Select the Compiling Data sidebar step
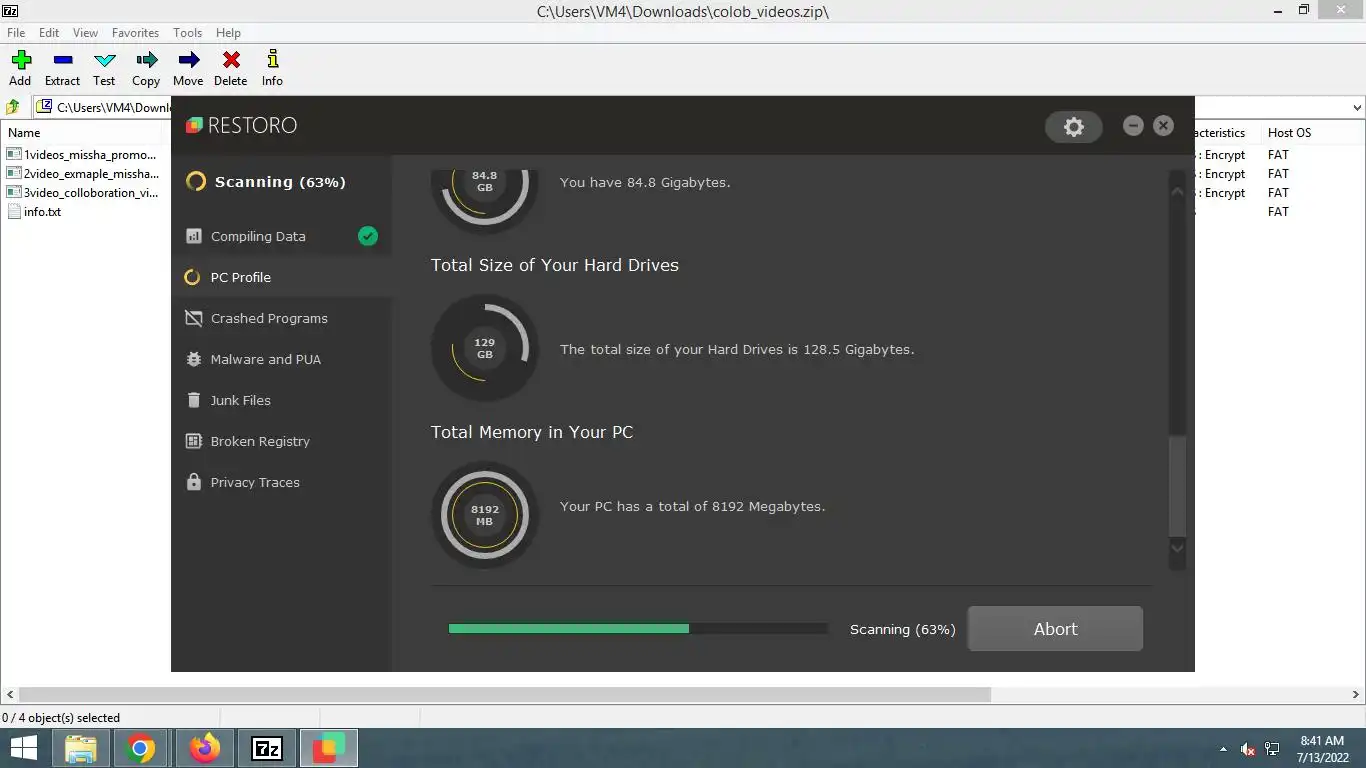 click(x=281, y=236)
